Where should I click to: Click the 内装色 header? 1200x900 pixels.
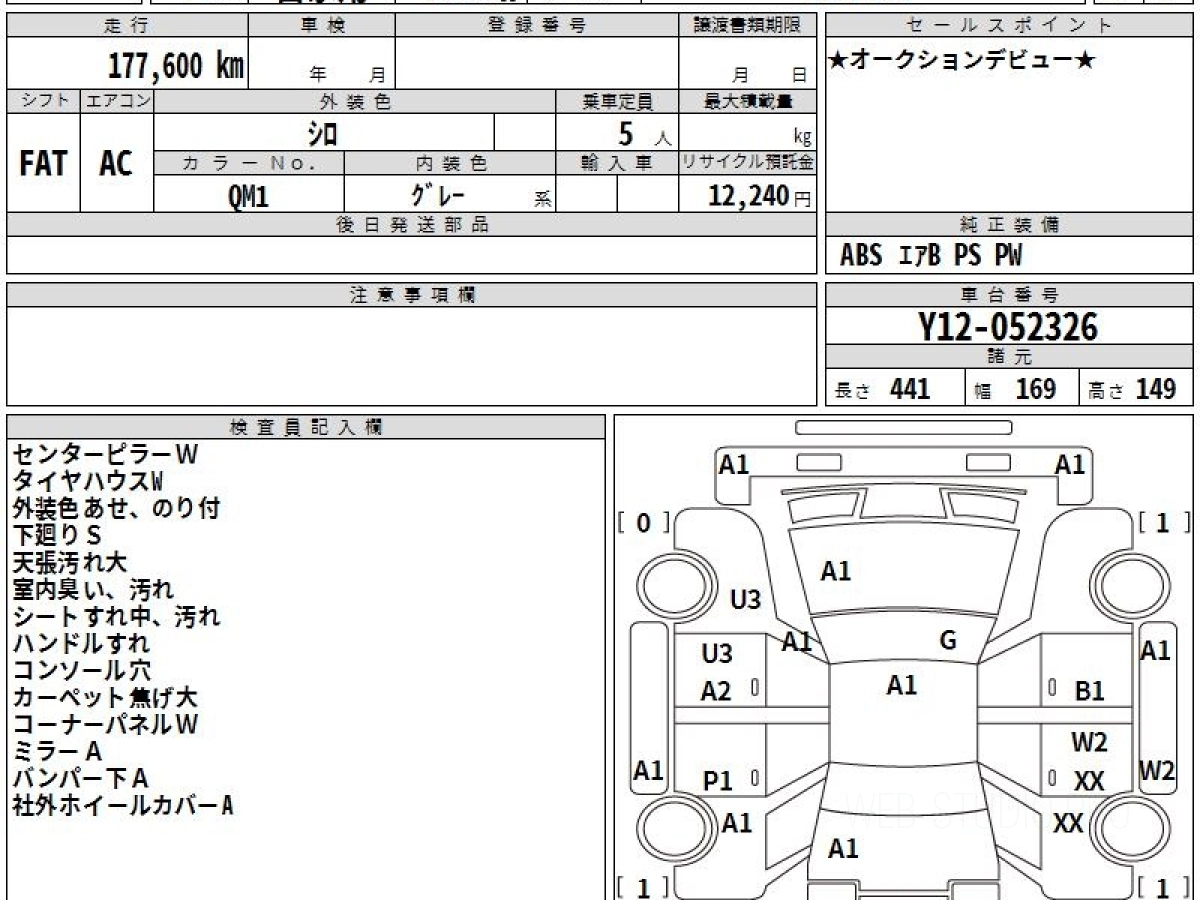[450, 163]
